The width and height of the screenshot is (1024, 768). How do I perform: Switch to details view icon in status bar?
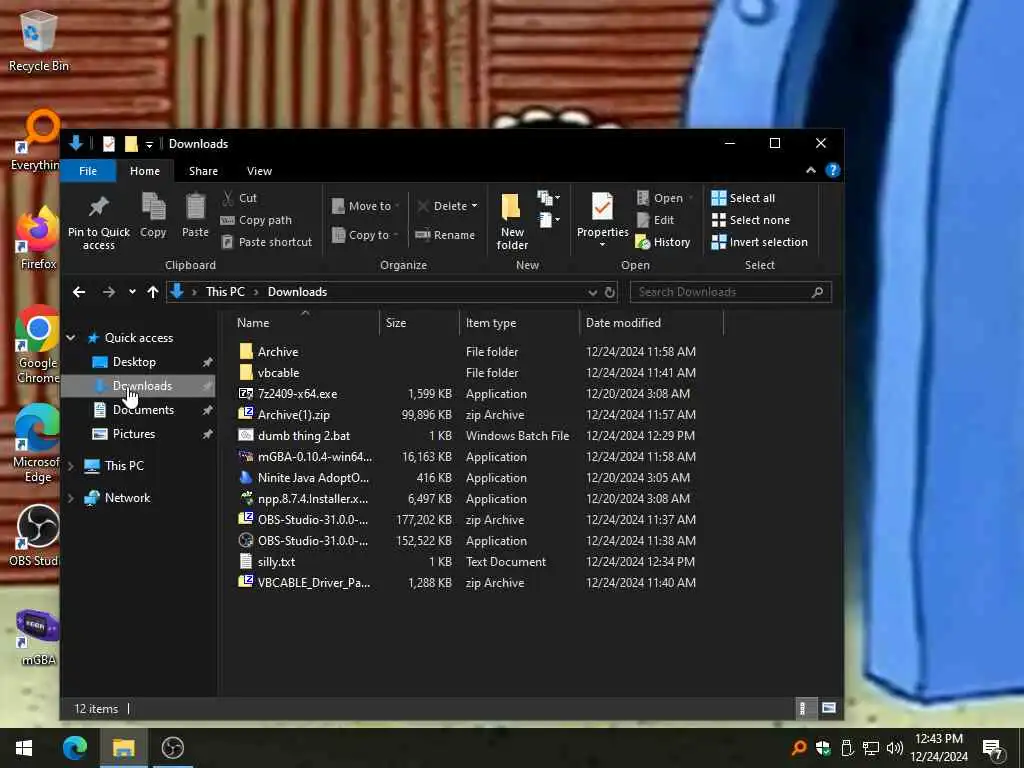803,709
